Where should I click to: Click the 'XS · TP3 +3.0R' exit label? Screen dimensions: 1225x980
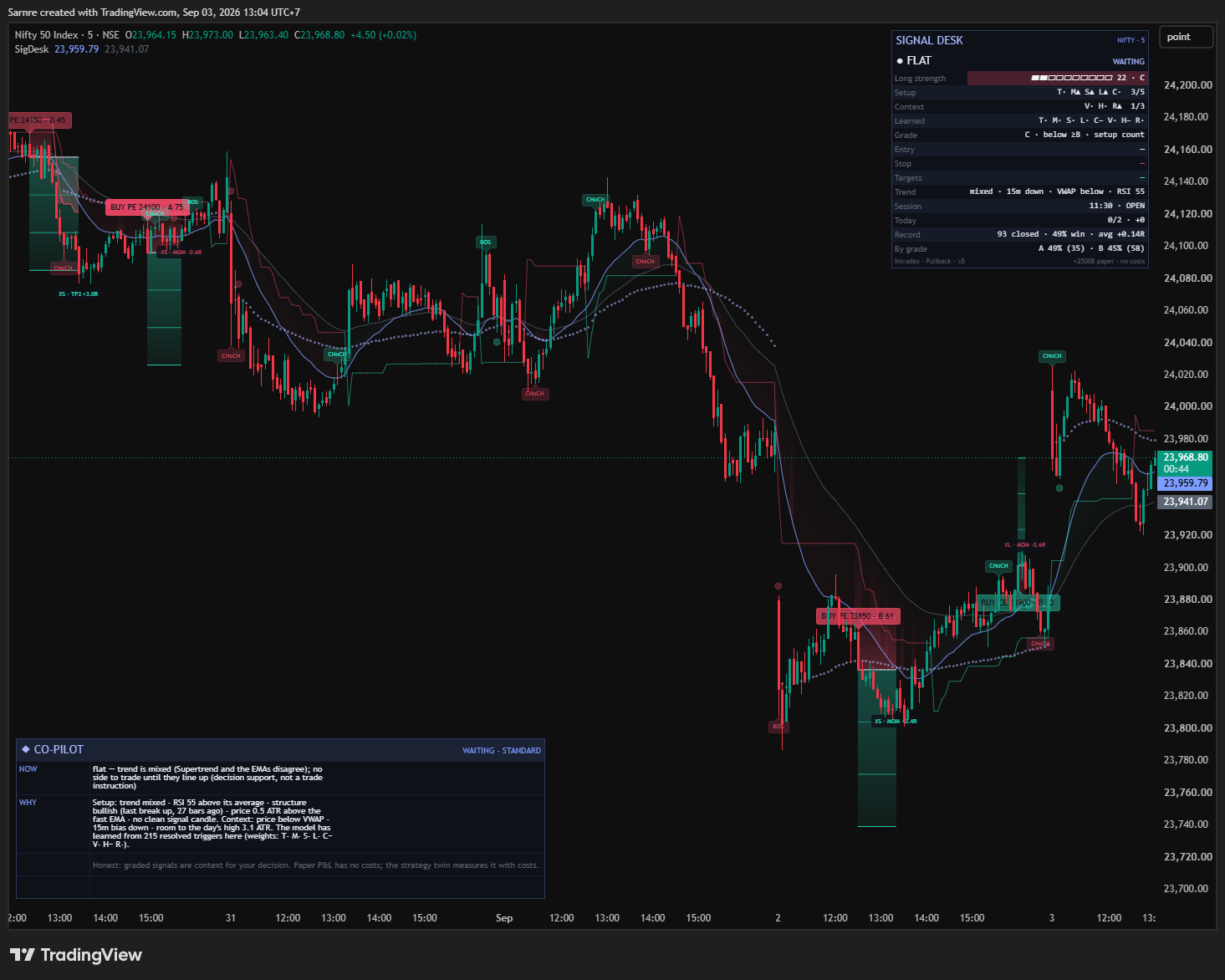(x=79, y=294)
